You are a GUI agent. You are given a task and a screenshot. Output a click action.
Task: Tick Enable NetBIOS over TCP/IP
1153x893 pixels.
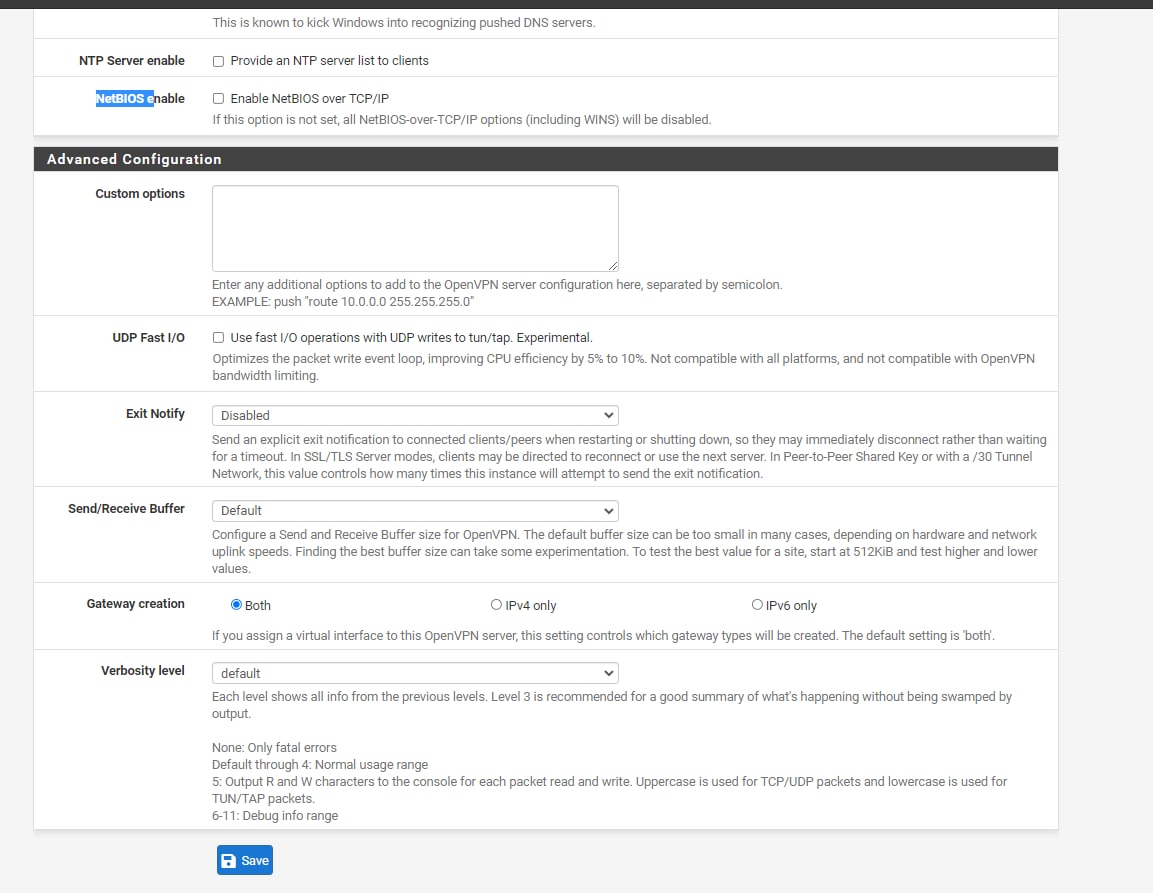218,99
